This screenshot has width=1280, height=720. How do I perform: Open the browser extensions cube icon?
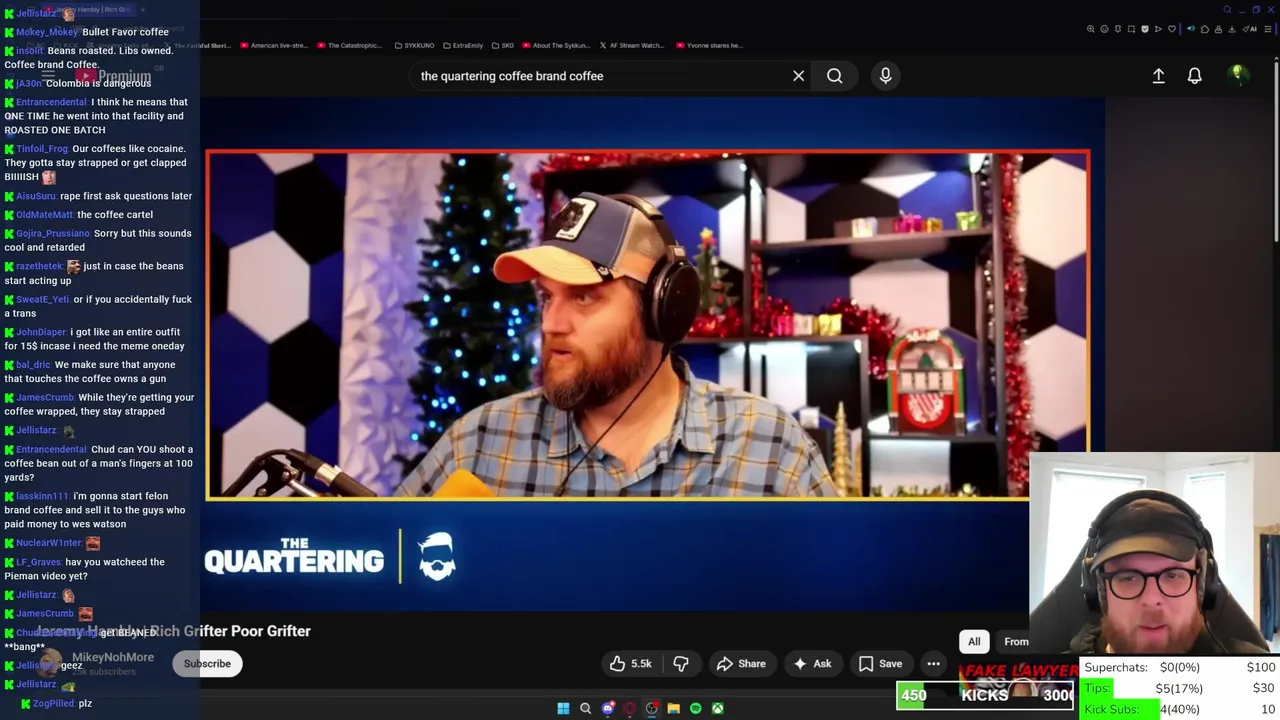coord(1205,29)
